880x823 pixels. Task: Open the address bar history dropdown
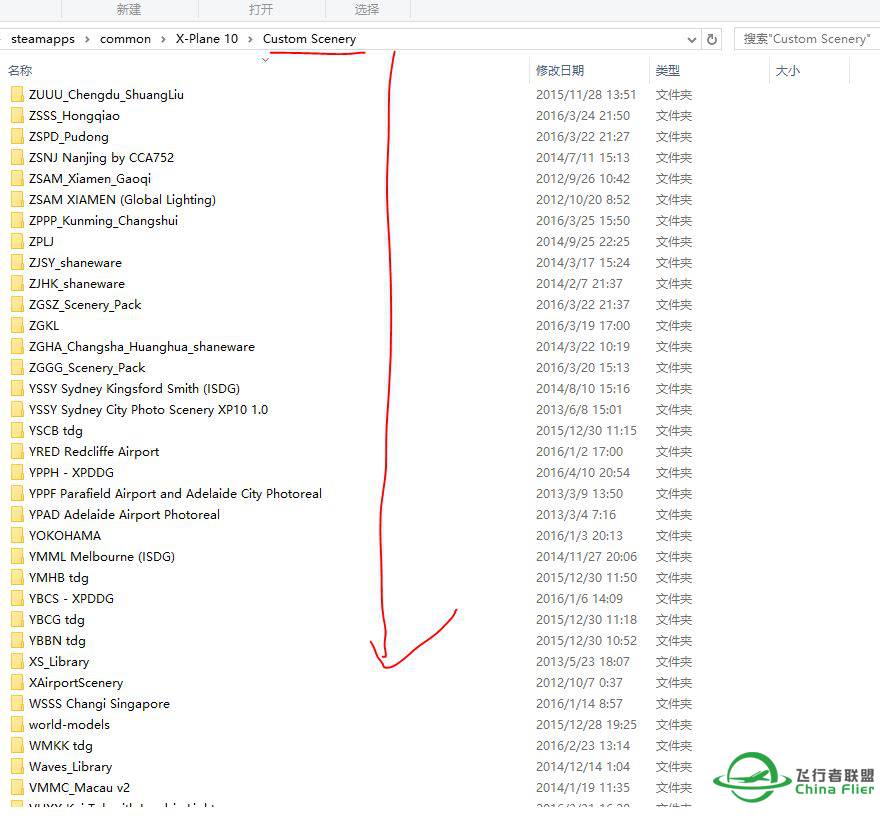pos(691,39)
